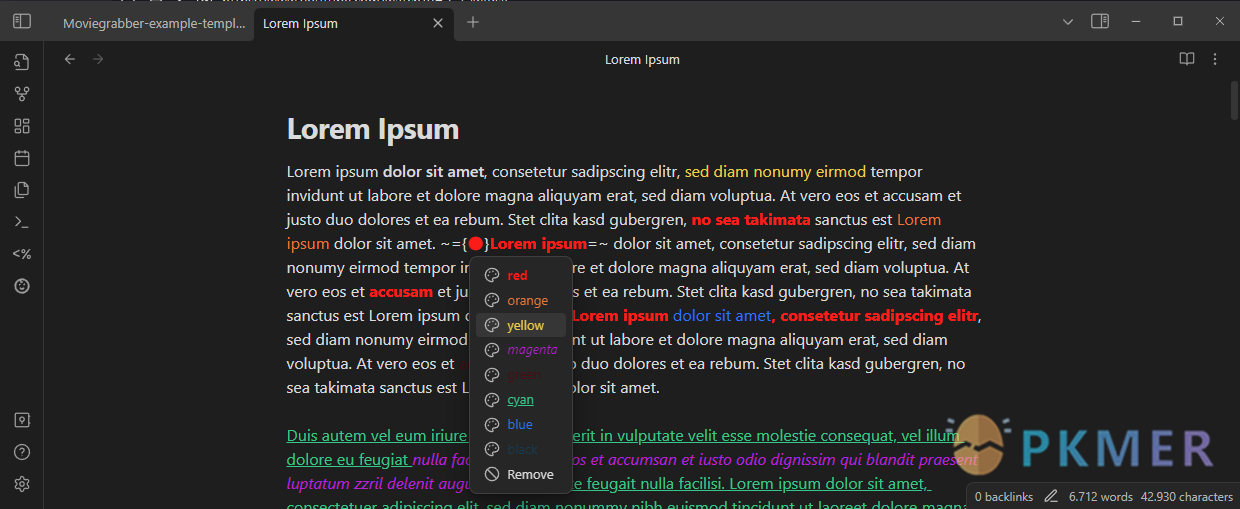
Task: Switch to reading view book icon
Action: tap(1187, 59)
